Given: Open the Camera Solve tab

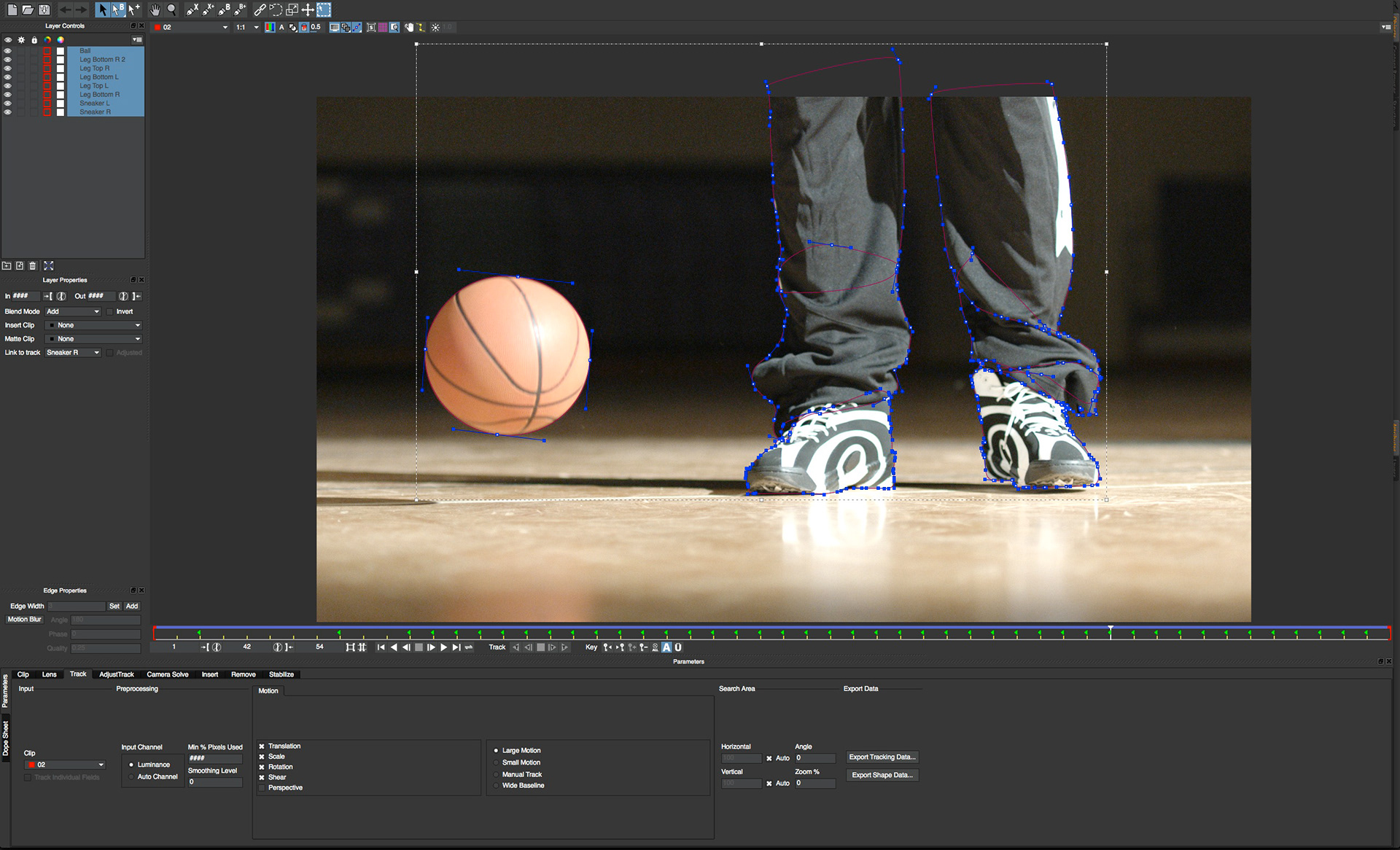Looking at the screenshot, I should tap(168, 674).
